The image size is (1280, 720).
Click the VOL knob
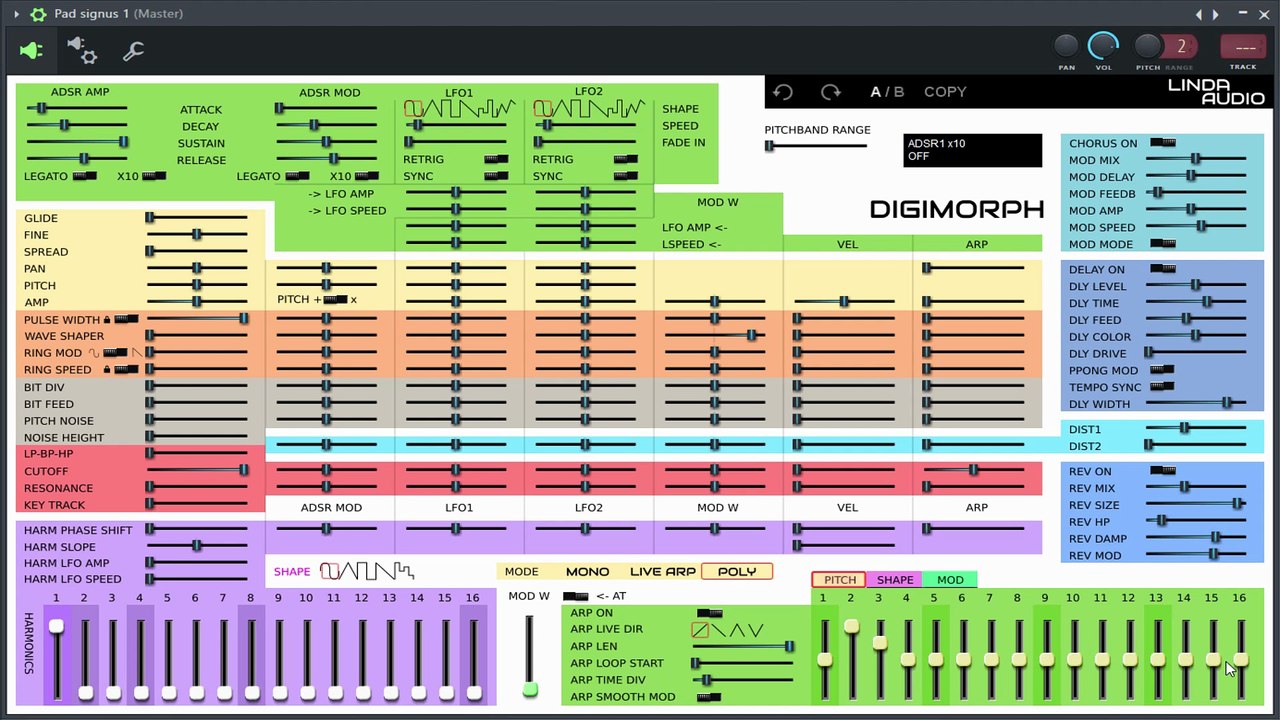(1103, 46)
